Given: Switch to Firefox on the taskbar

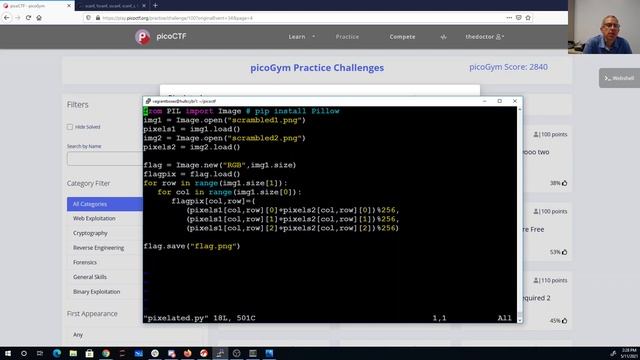Looking at the screenshot, I should click(x=187, y=353).
